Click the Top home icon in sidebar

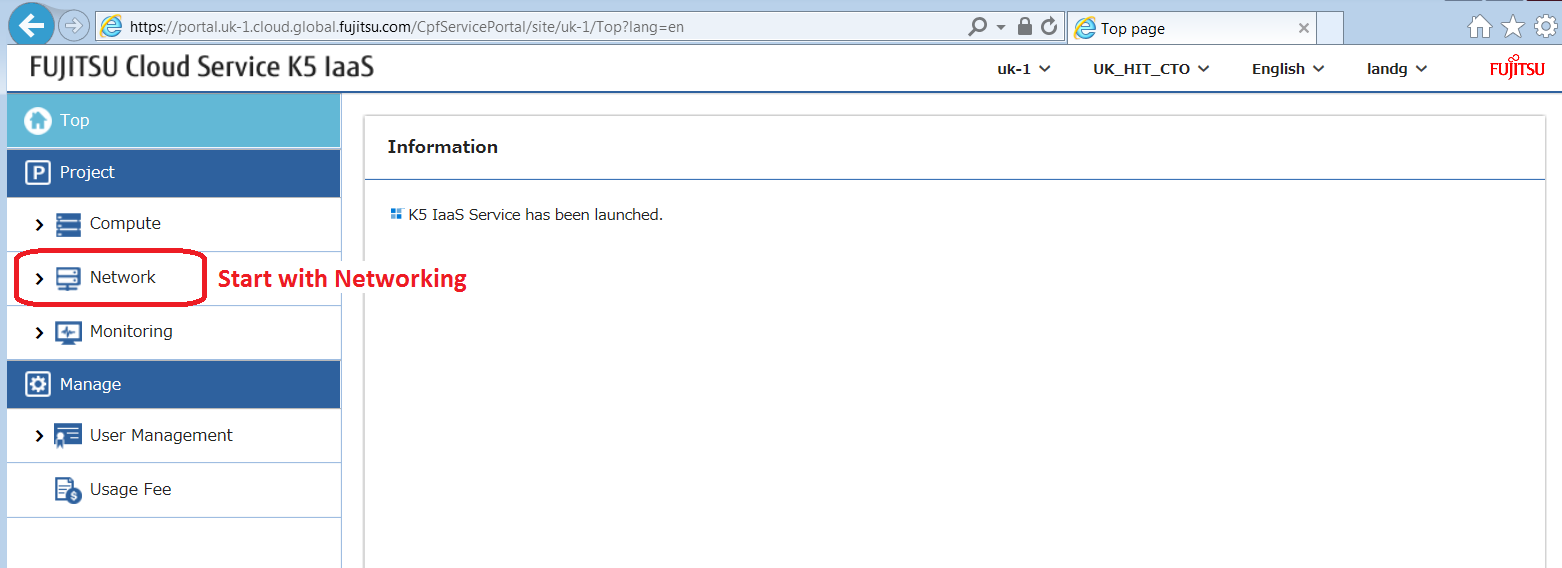[x=38, y=120]
